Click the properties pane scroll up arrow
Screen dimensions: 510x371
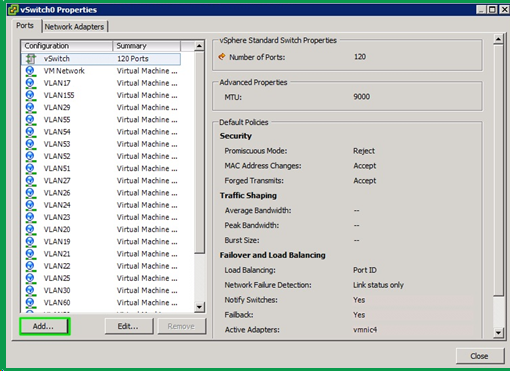click(498, 39)
